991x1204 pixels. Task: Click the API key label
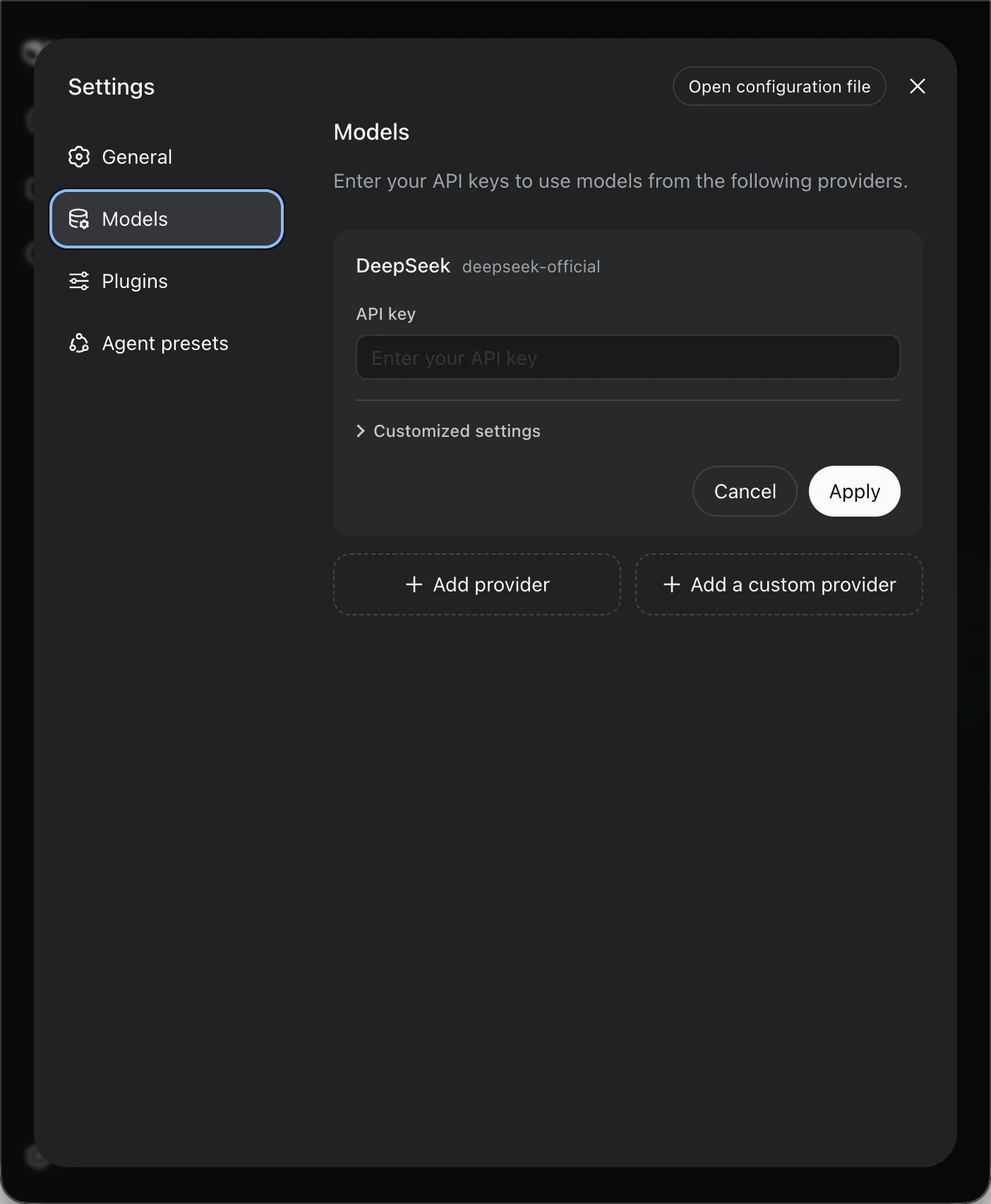point(386,314)
